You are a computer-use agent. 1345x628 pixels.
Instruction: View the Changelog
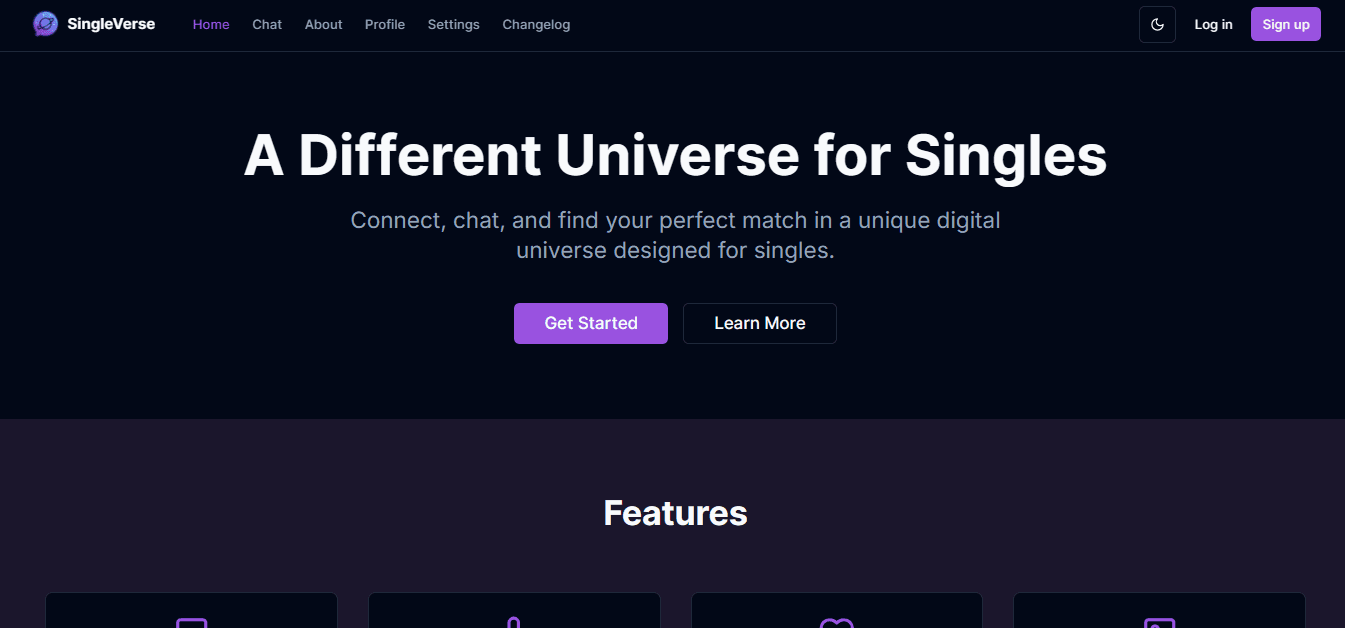point(536,24)
